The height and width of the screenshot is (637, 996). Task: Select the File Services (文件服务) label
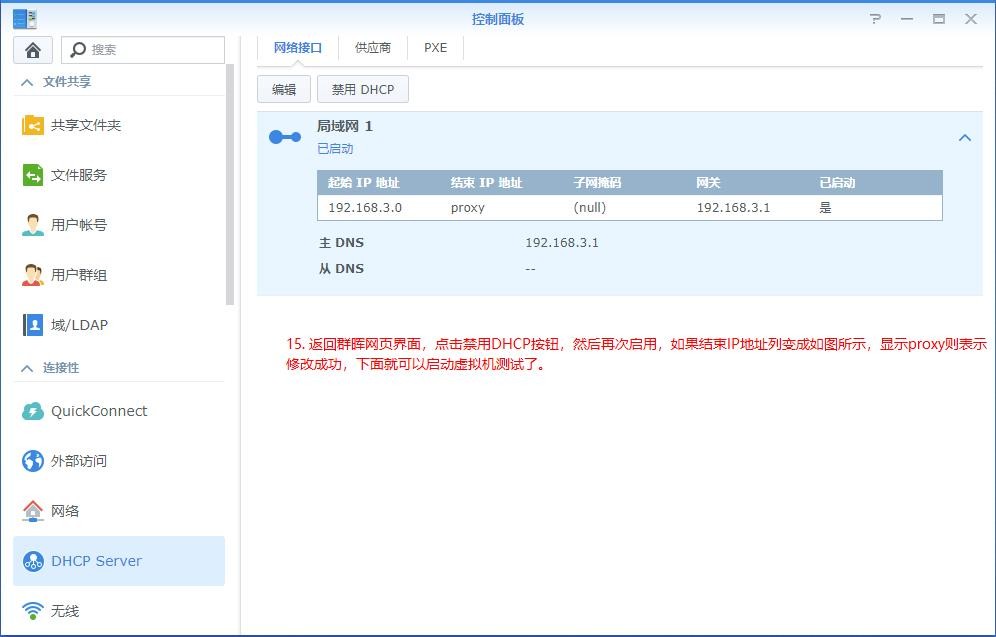79,175
